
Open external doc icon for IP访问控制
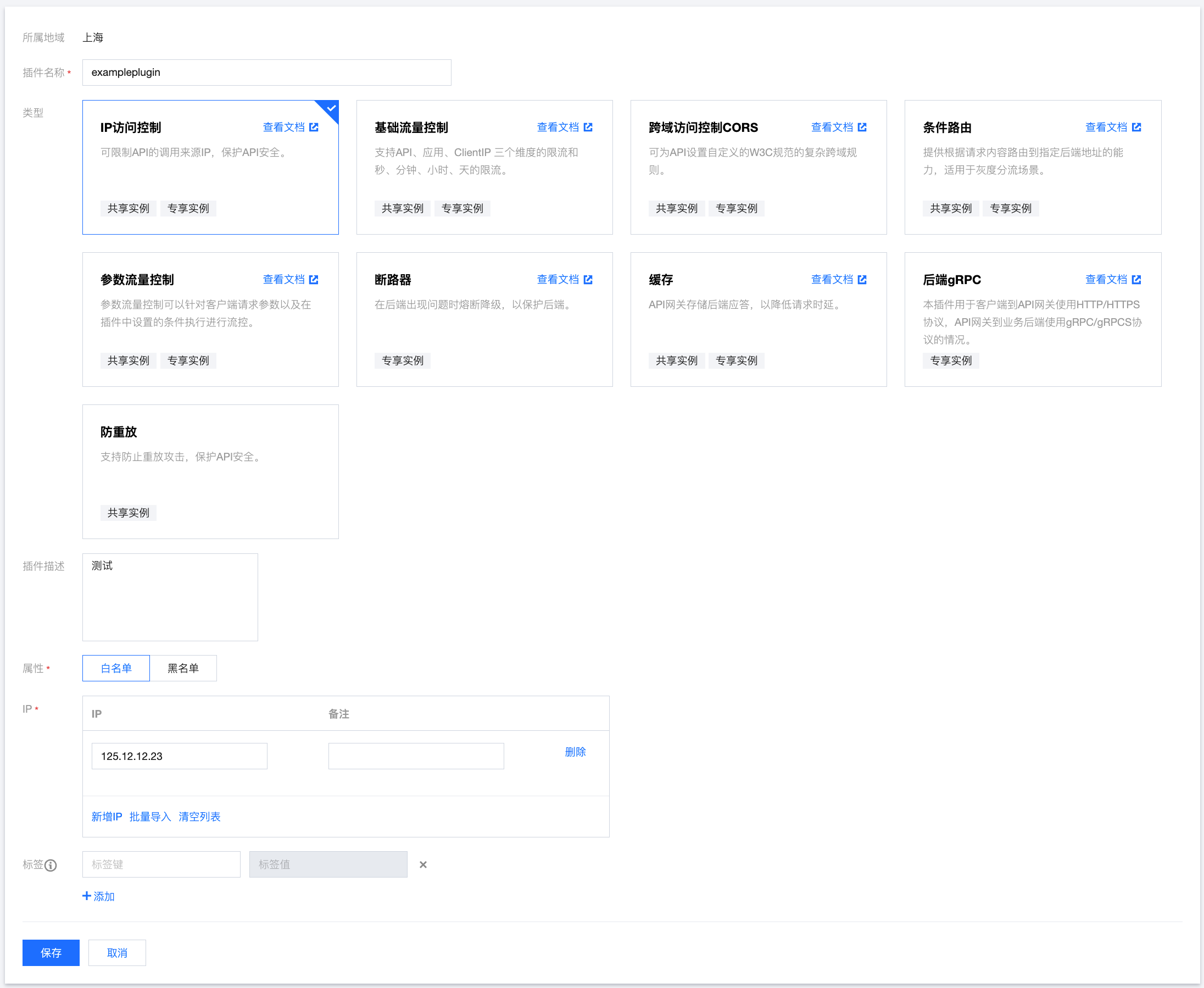314,127
